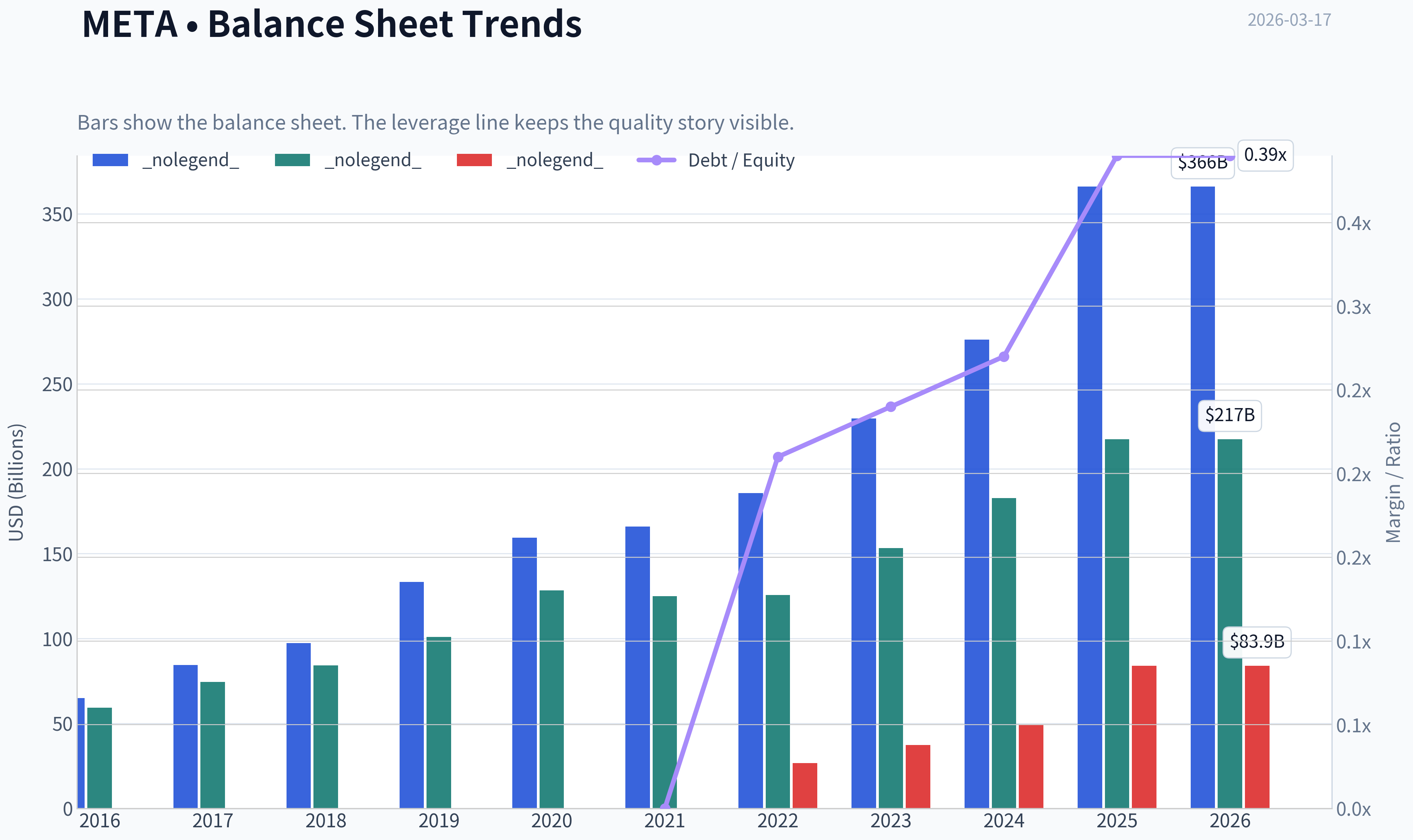Click the 350 y-axis tick label
The width and height of the screenshot is (1413, 840).
[57, 215]
